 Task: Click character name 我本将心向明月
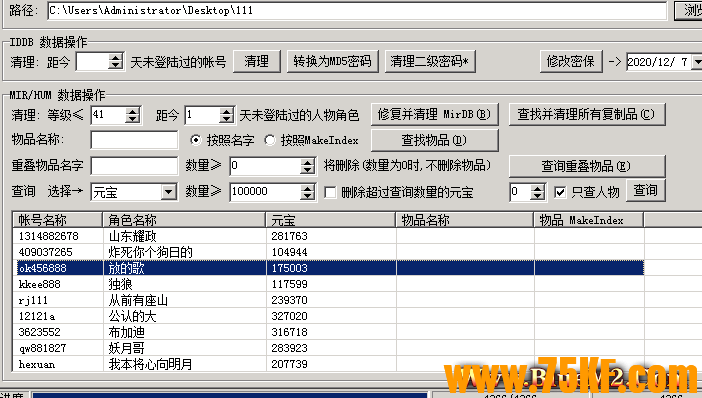click(150, 364)
